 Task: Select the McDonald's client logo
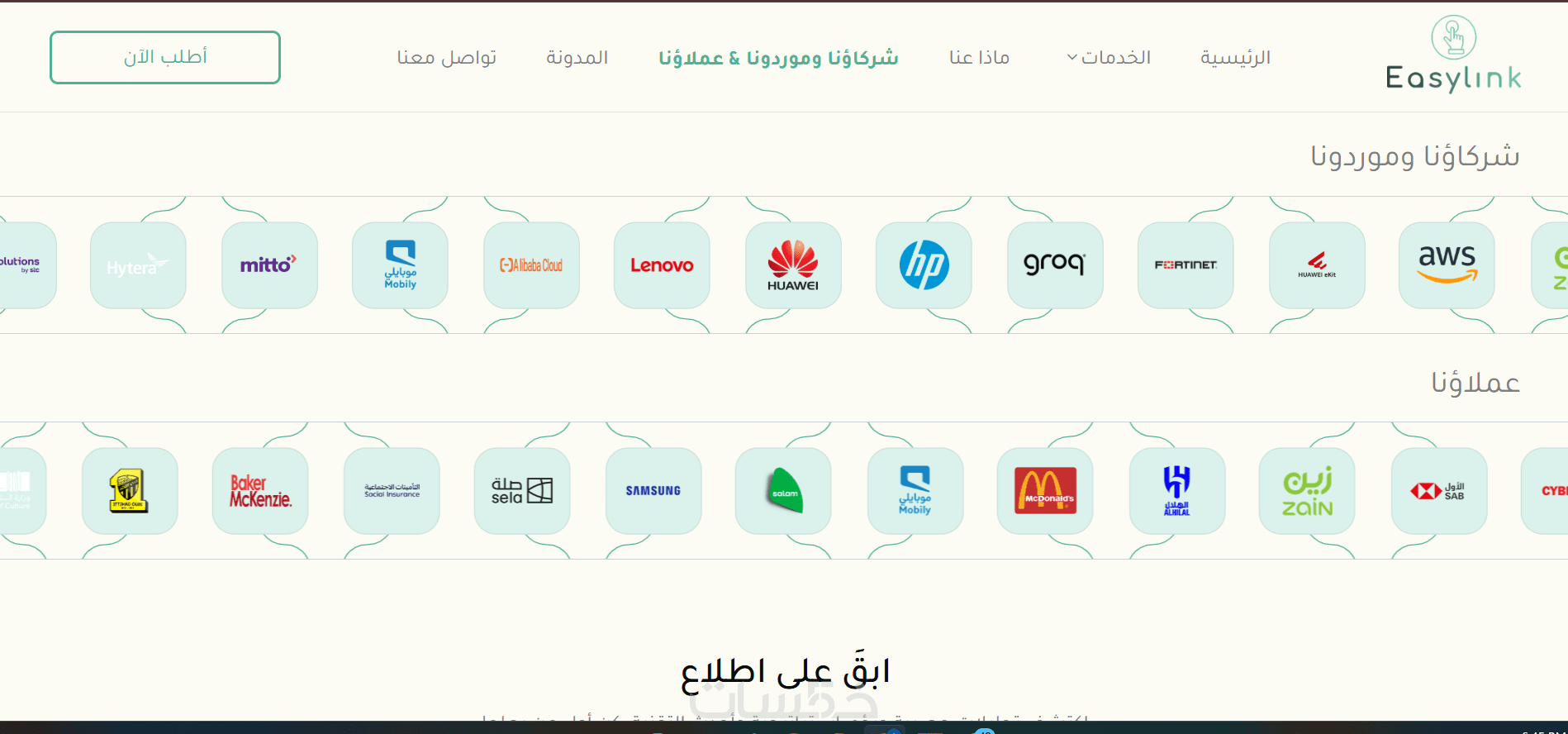tap(1045, 491)
